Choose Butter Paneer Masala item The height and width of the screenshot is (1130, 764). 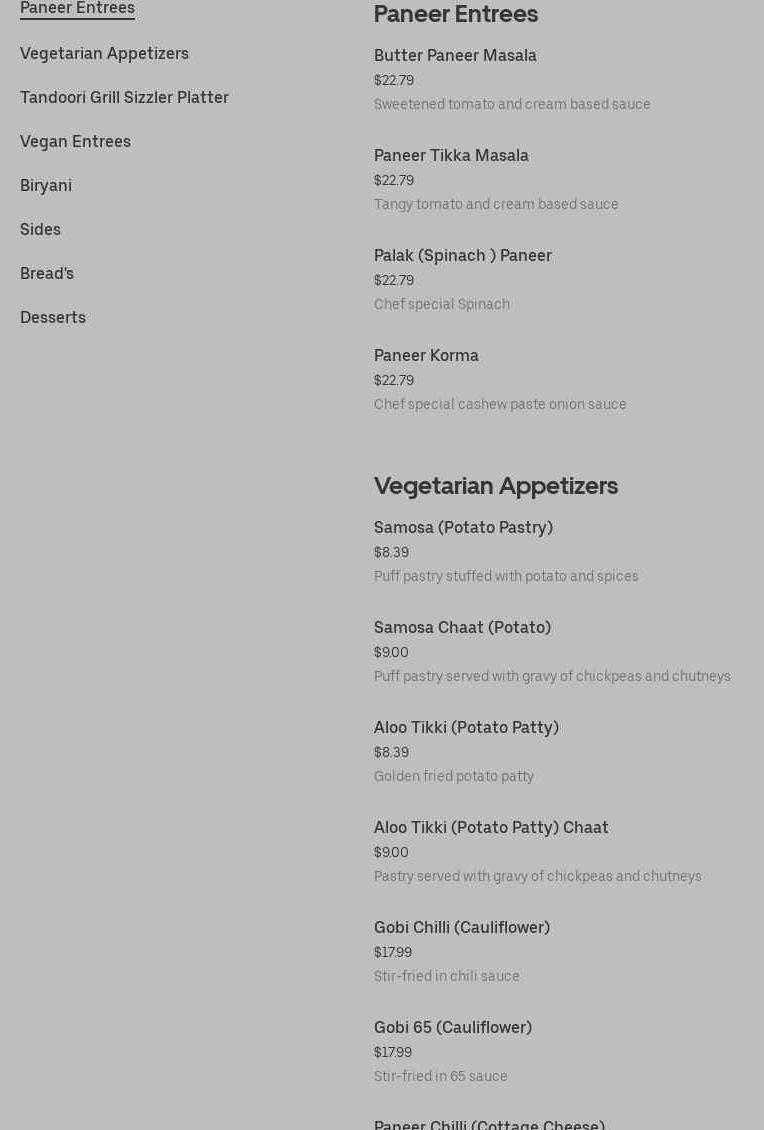(x=455, y=56)
